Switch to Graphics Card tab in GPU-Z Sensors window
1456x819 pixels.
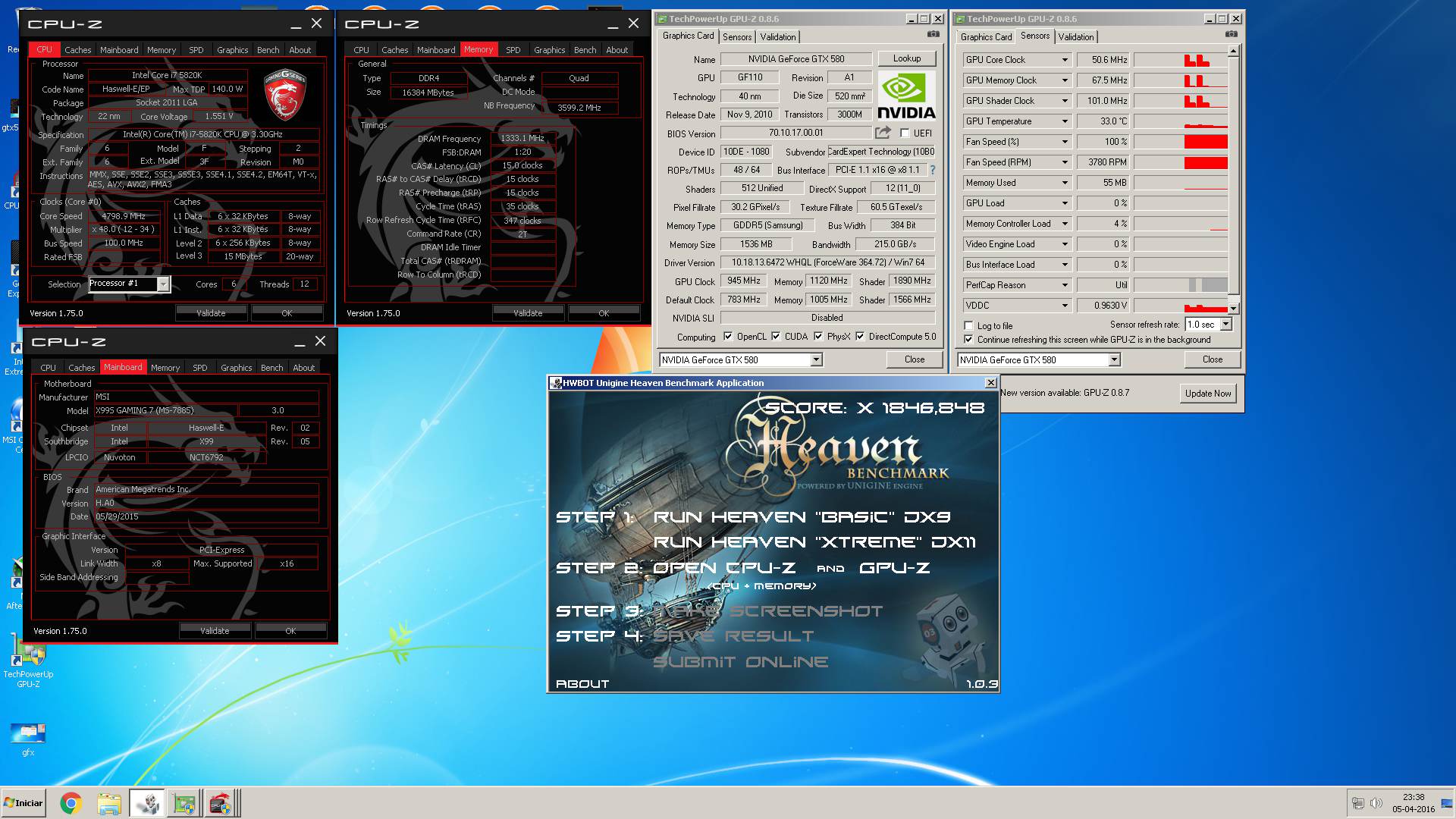click(x=986, y=37)
